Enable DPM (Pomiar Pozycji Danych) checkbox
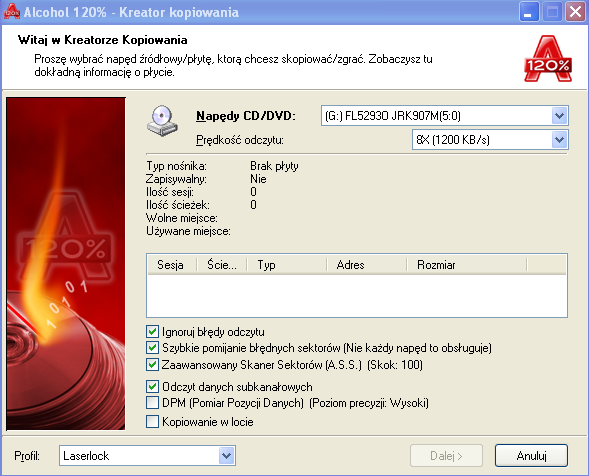Screen dimensions: 589x476 click(152, 403)
